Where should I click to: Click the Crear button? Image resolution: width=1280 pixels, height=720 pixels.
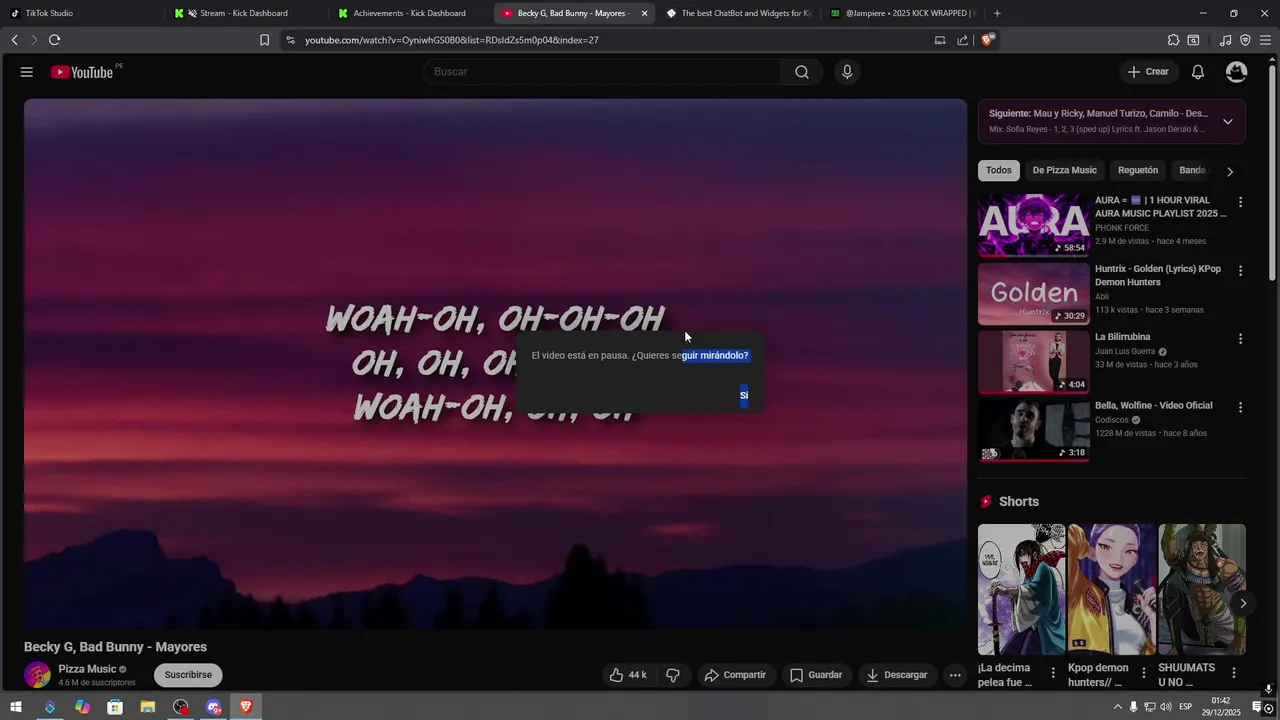1148,72
